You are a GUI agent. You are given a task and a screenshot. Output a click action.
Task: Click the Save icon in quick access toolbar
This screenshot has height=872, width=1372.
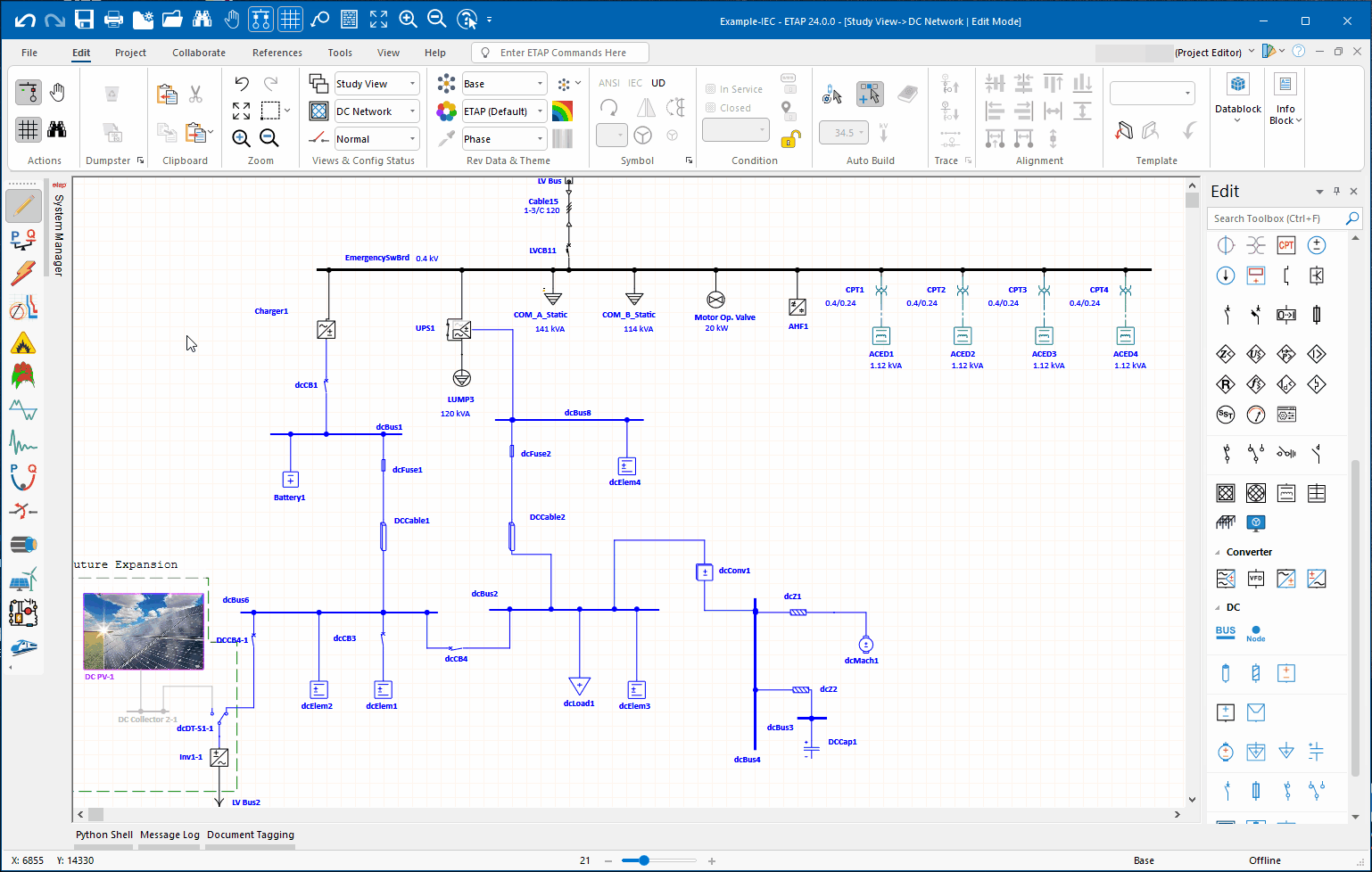tap(84, 20)
